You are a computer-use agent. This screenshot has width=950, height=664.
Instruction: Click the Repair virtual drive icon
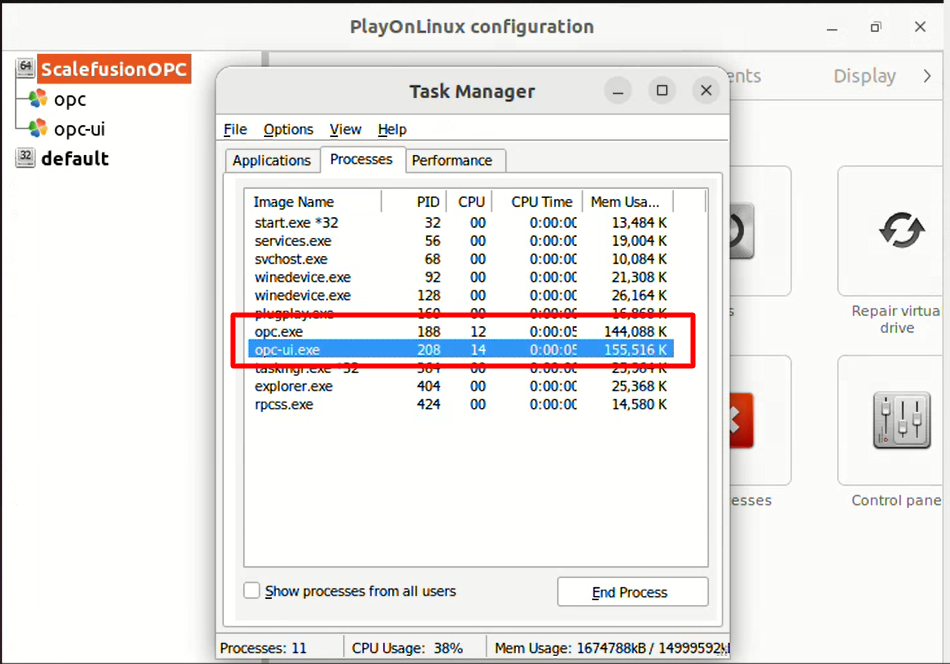[x=902, y=230]
